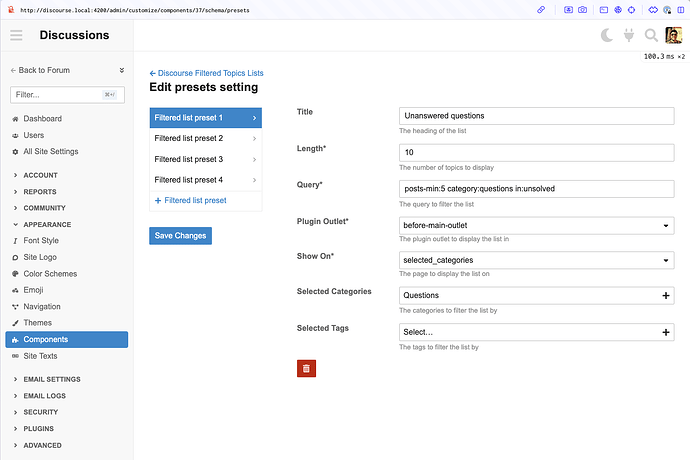
Task: Open Selected Categories selector
Action: pyautogui.click(x=536, y=295)
